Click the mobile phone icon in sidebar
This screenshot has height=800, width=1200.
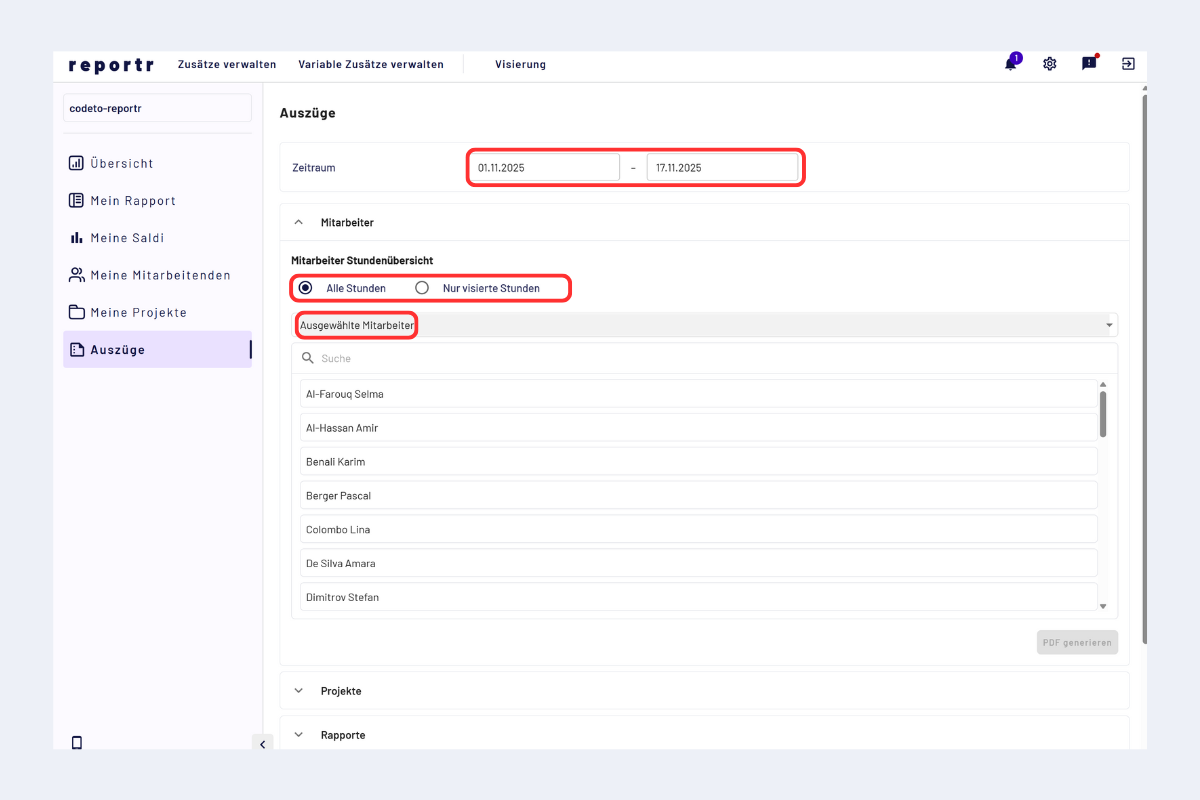pos(77,742)
